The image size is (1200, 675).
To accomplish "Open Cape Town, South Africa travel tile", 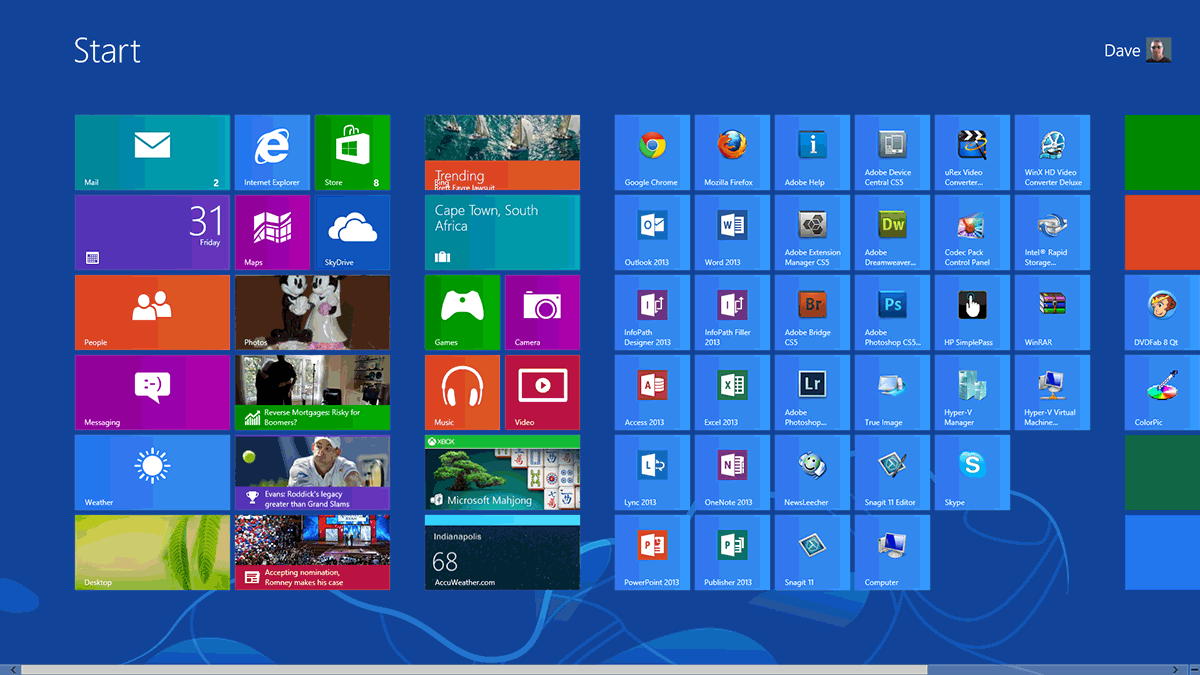I will coord(502,232).
